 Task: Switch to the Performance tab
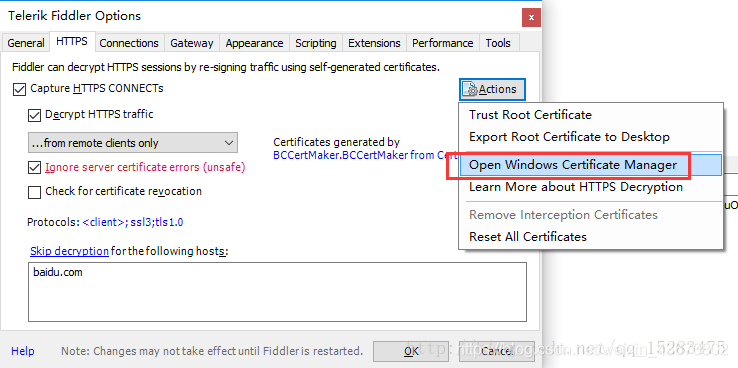point(443,43)
